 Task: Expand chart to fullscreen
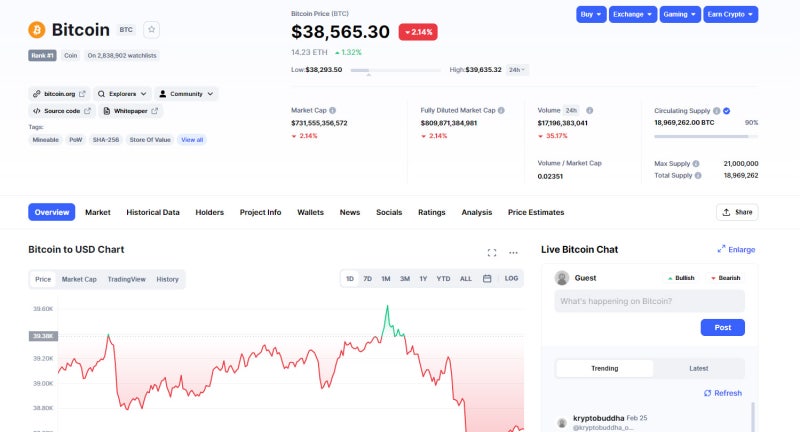(492, 252)
